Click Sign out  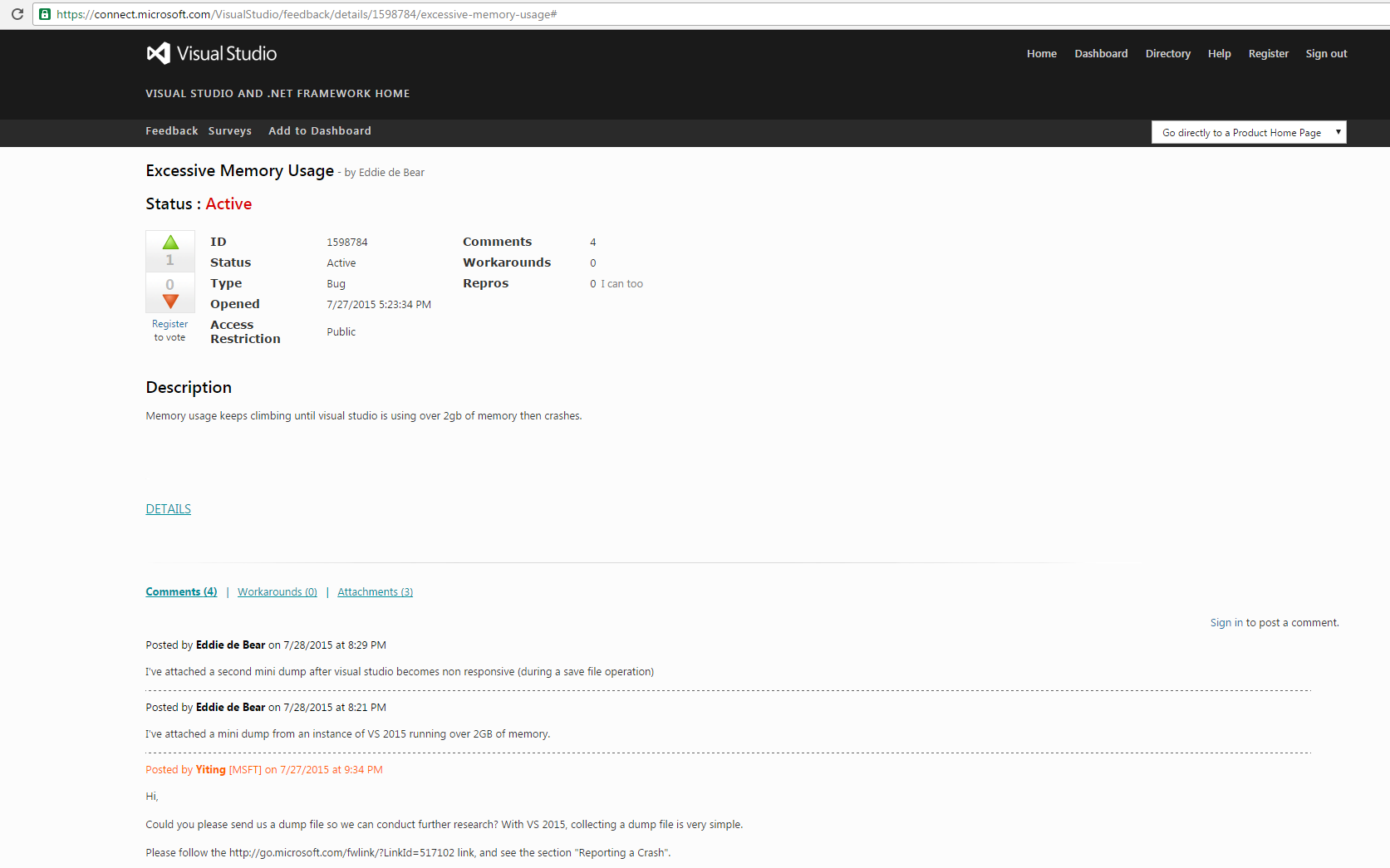click(x=1326, y=53)
